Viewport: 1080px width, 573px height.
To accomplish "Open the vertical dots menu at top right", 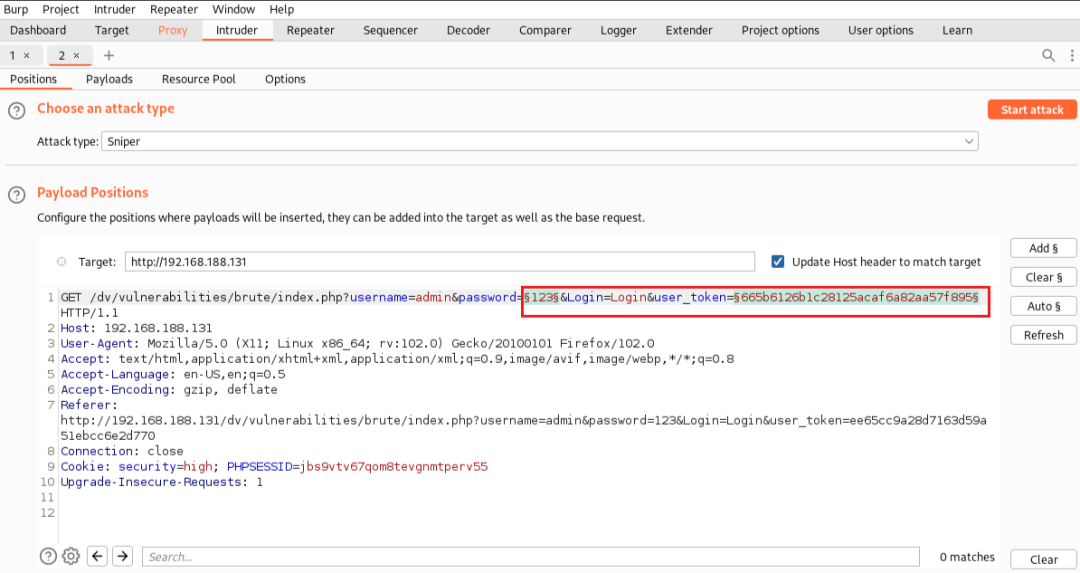I will coord(1072,56).
